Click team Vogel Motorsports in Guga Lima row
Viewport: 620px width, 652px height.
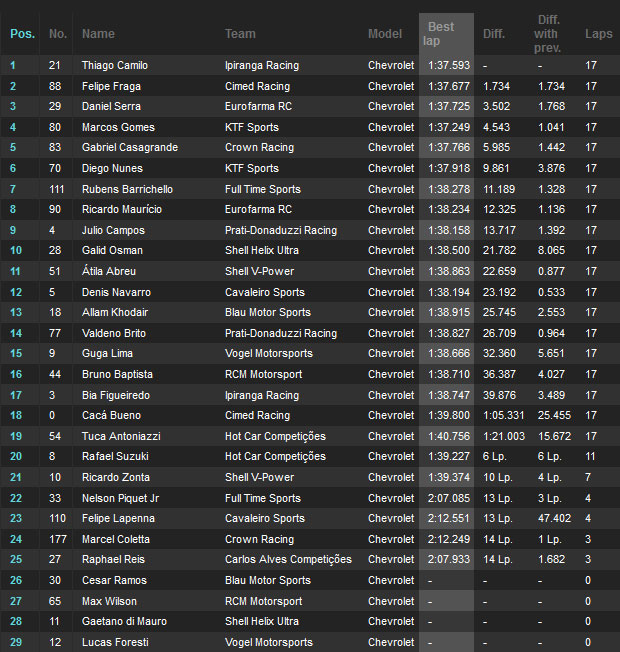[x=269, y=353]
